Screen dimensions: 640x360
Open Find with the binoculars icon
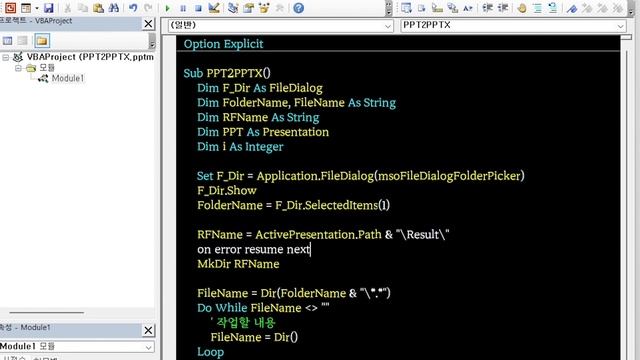(114, 8)
